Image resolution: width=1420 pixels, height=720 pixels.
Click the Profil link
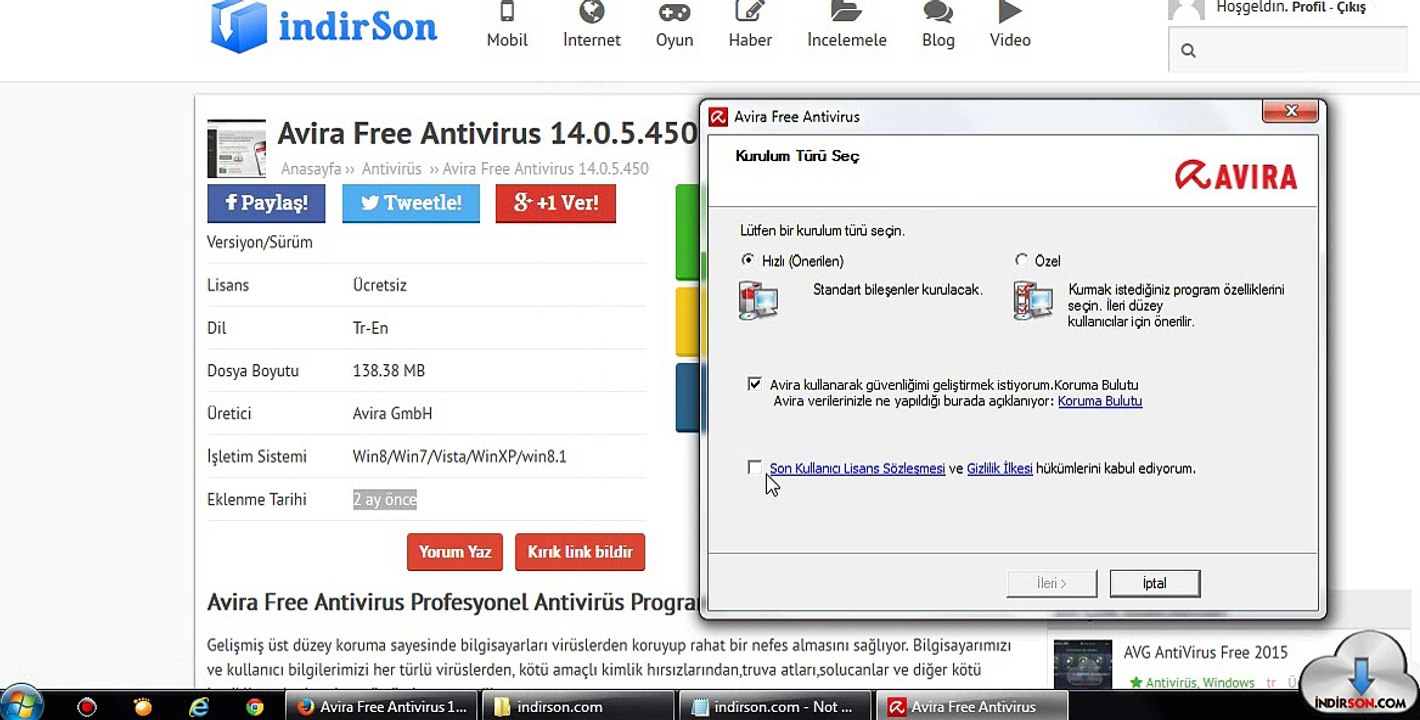(x=1309, y=8)
